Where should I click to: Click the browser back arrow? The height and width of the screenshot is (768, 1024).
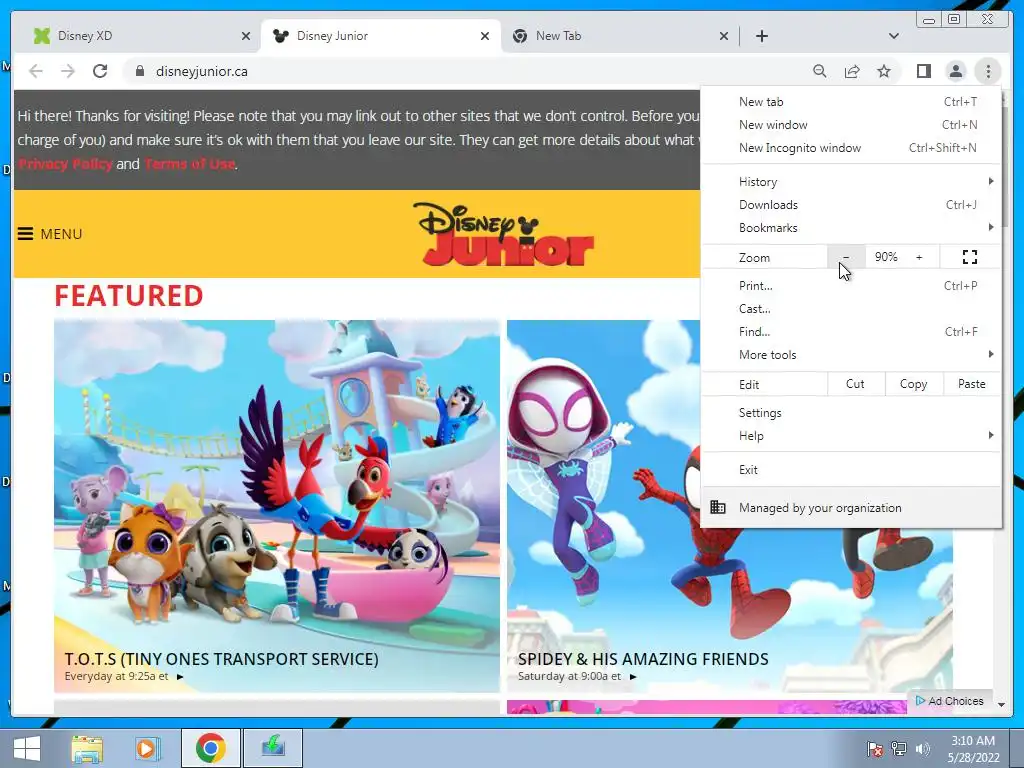coord(36,71)
